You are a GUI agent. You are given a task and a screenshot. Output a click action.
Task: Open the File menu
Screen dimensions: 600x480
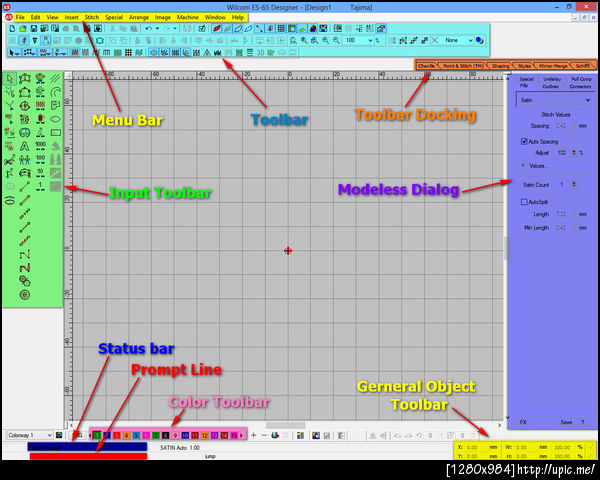coord(20,17)
